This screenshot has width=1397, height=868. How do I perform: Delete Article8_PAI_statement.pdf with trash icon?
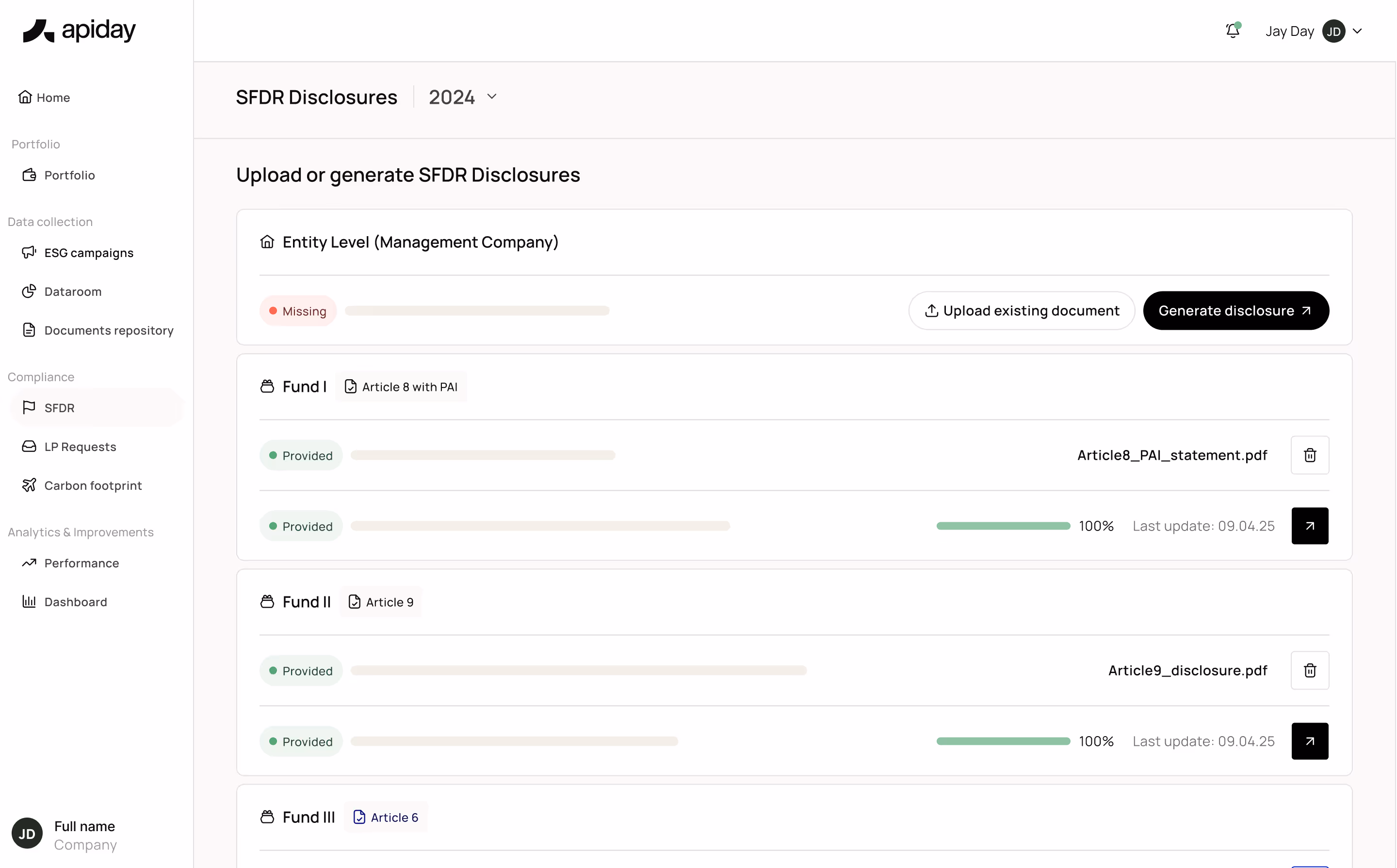coord(1309,455)
